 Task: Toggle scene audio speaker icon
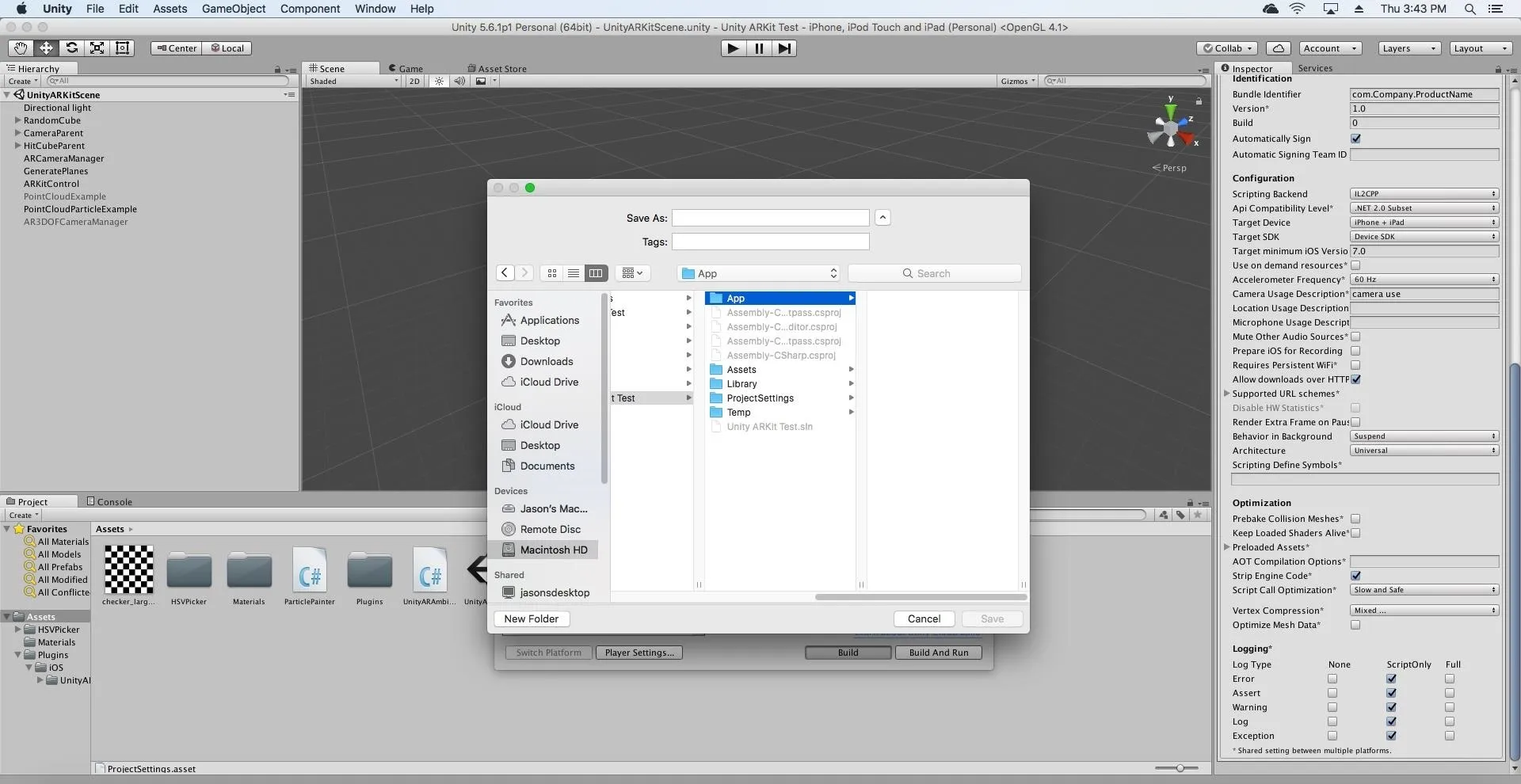(459, 81)
